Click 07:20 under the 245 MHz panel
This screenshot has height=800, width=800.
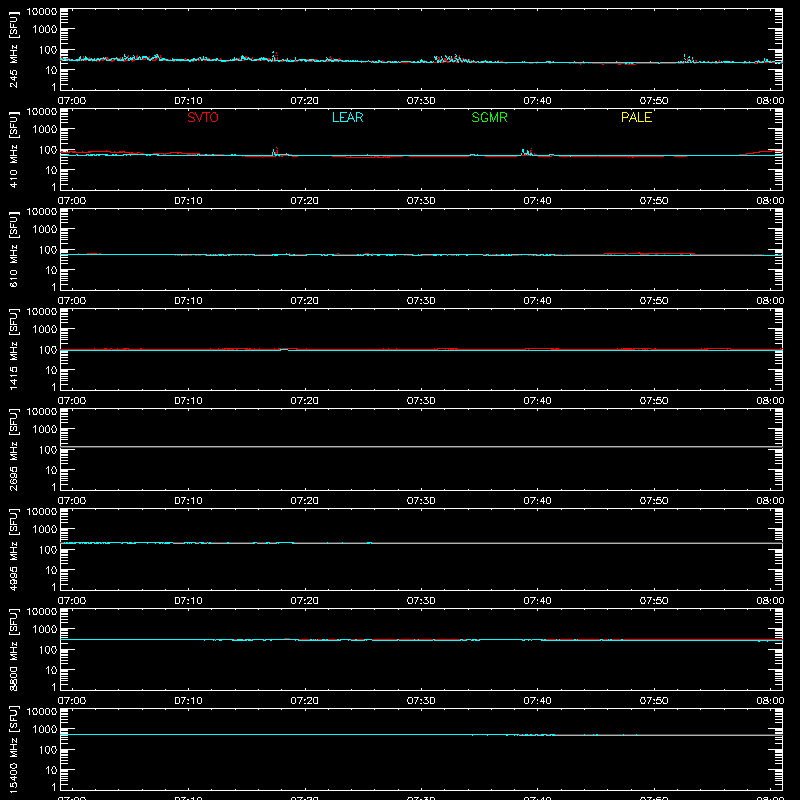click(x=305, y=101)
